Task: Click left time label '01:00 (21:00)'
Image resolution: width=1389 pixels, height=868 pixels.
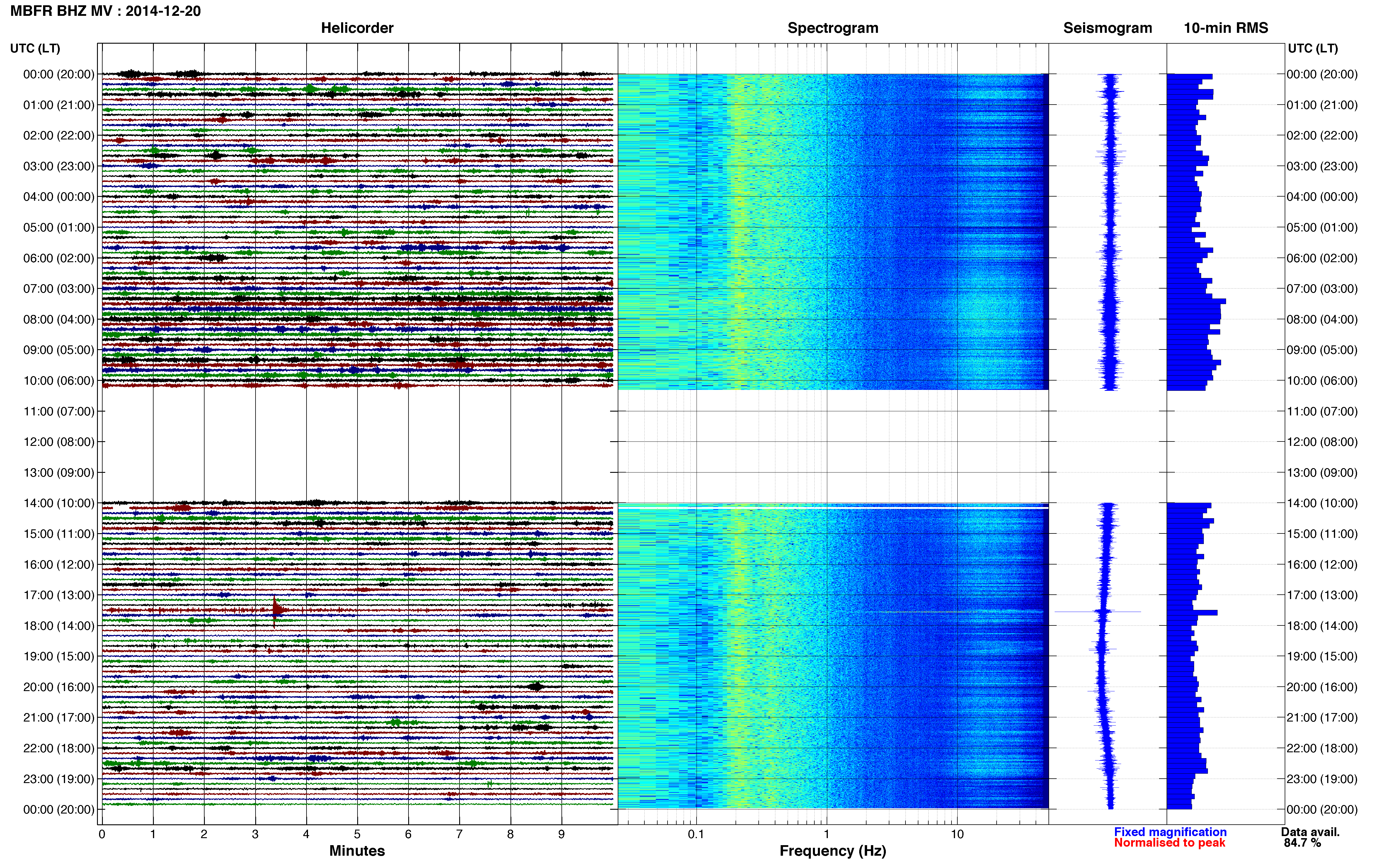Action: click(x=59, y=105)
